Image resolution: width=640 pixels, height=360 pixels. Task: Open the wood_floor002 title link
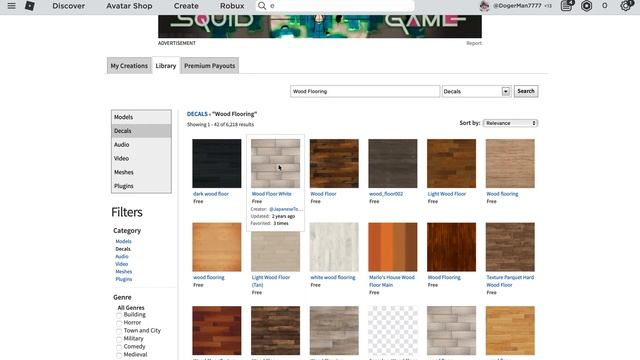pos(386,194)
